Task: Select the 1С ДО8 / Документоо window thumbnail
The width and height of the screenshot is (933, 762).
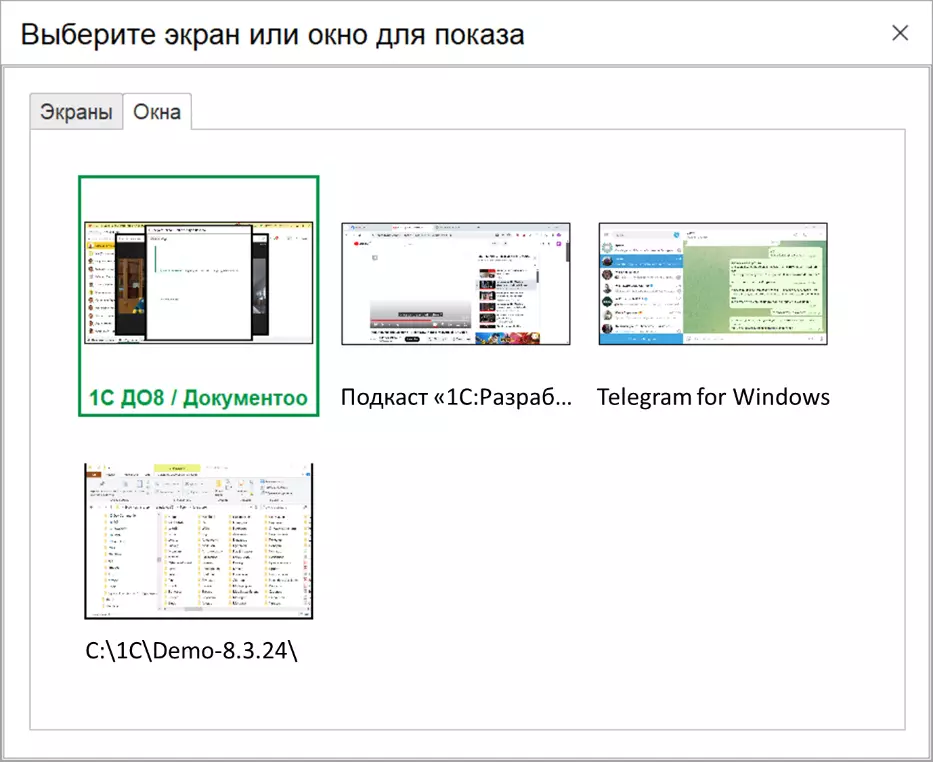Action: coord(199,283)
